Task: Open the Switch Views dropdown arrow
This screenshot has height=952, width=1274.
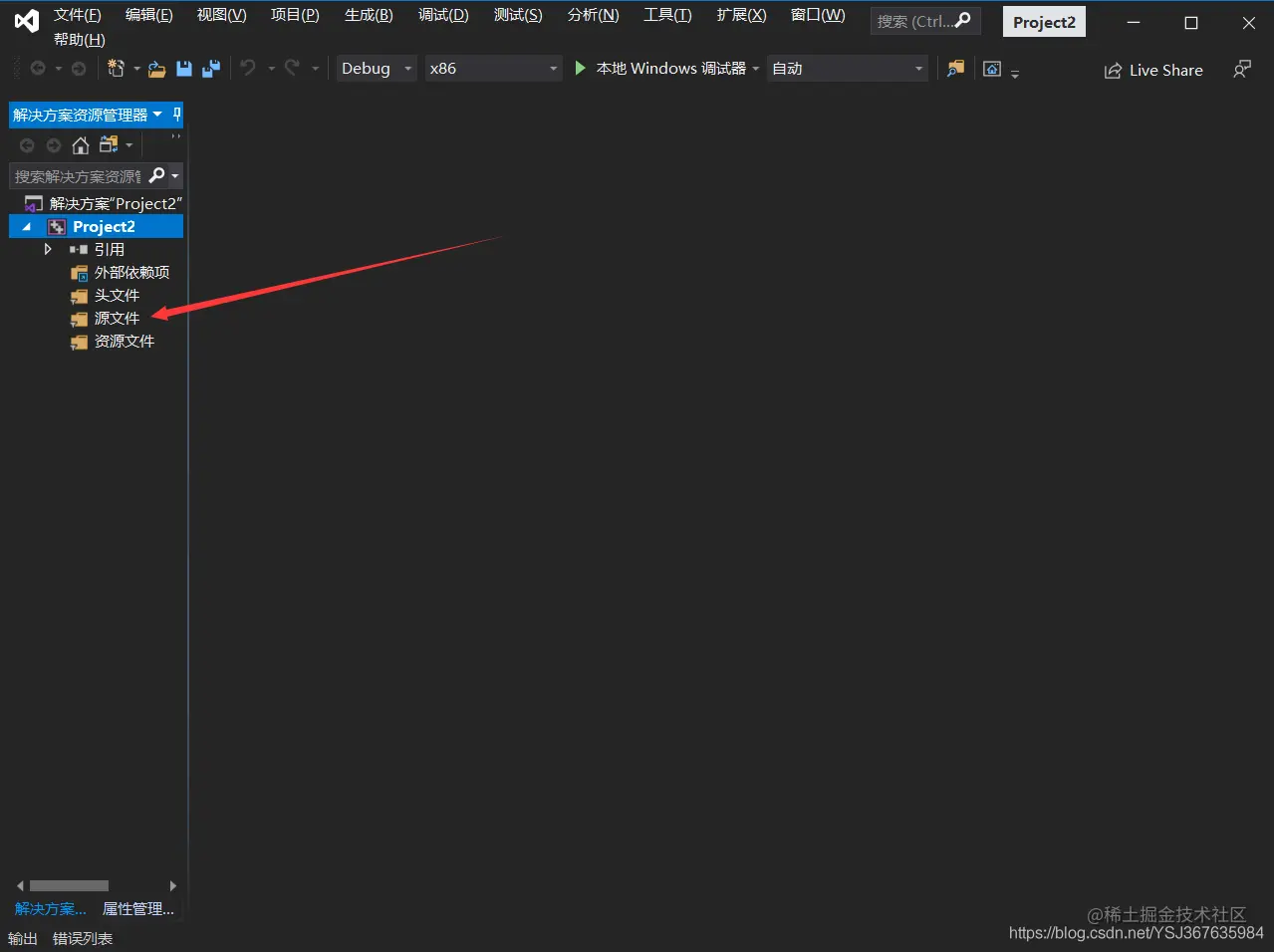Action: pos(128,145)
